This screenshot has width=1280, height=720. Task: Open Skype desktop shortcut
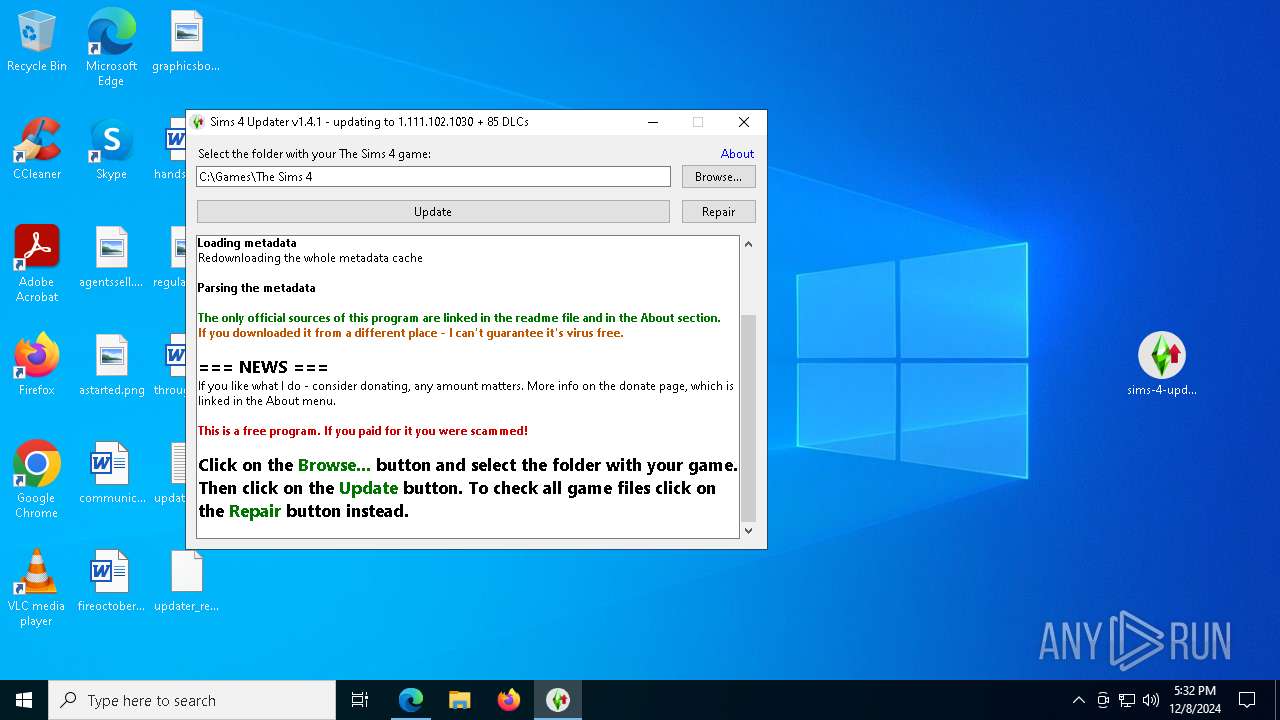pyautogui.click(x=111, y=150)
